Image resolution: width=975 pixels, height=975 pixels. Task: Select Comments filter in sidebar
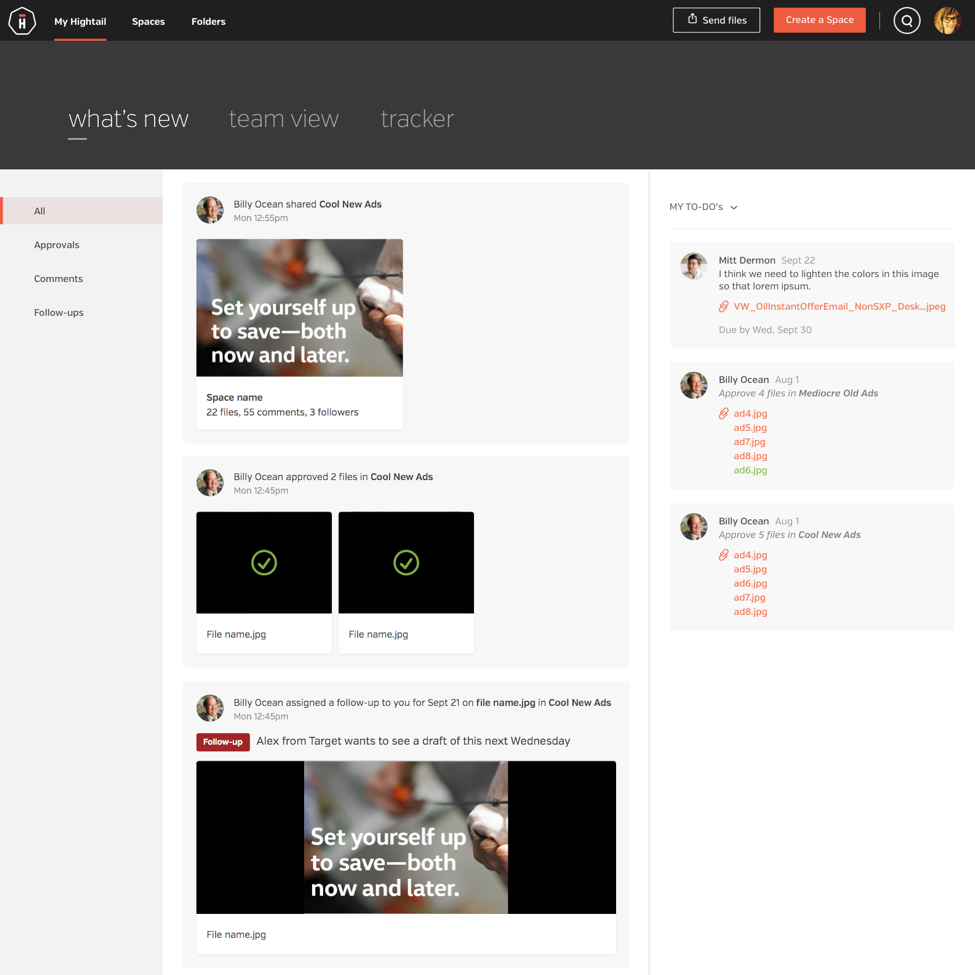[58, 279]
